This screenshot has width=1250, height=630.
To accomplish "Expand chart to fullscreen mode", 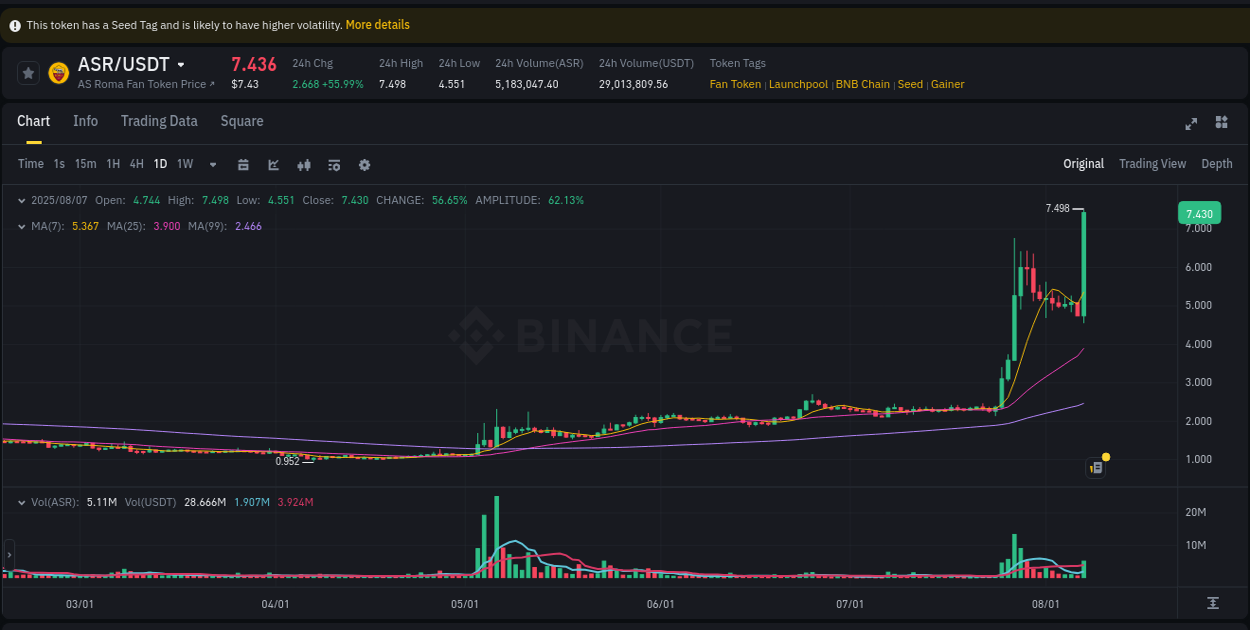I will [x=1191, y=123].
